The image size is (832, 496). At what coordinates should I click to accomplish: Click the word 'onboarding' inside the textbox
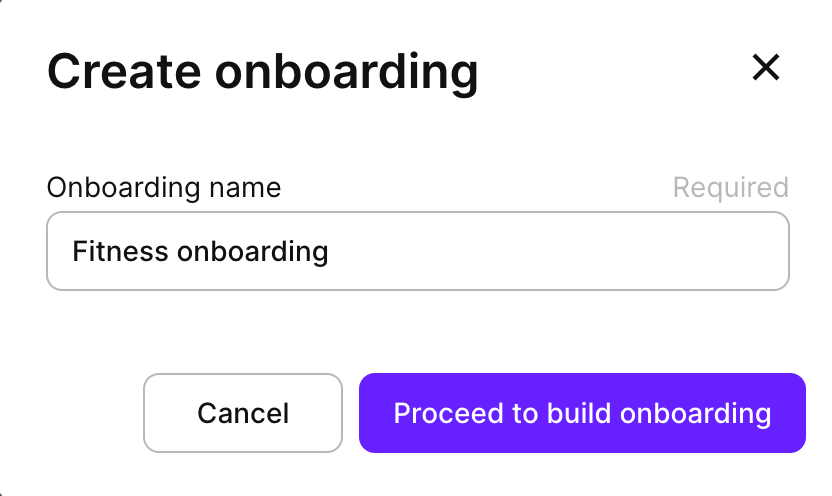point(253,253)
